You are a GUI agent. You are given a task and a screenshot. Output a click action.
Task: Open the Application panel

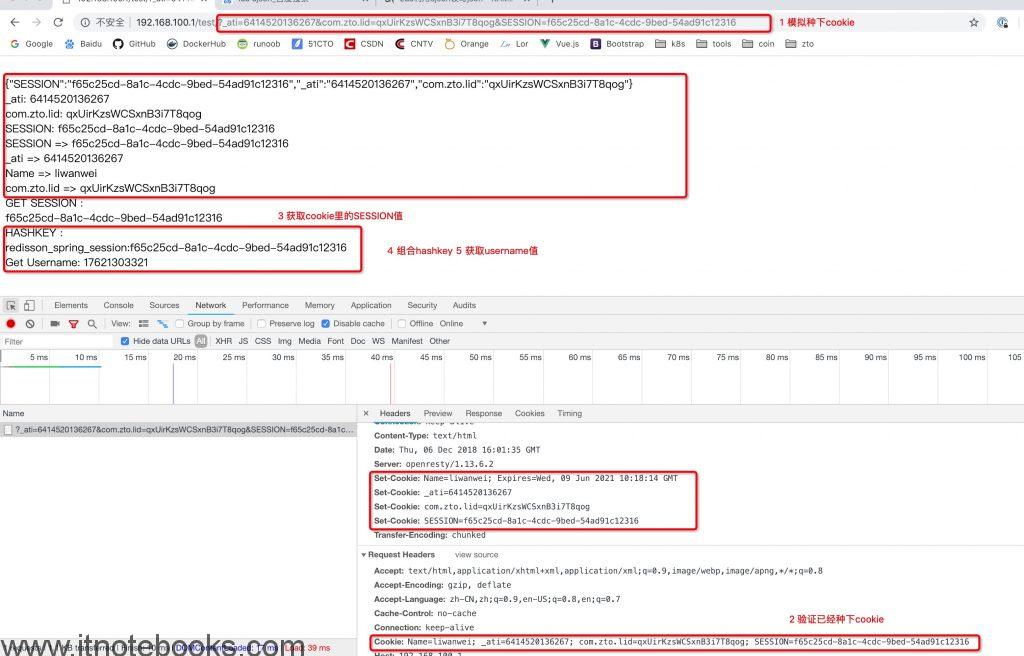(371, 305)
